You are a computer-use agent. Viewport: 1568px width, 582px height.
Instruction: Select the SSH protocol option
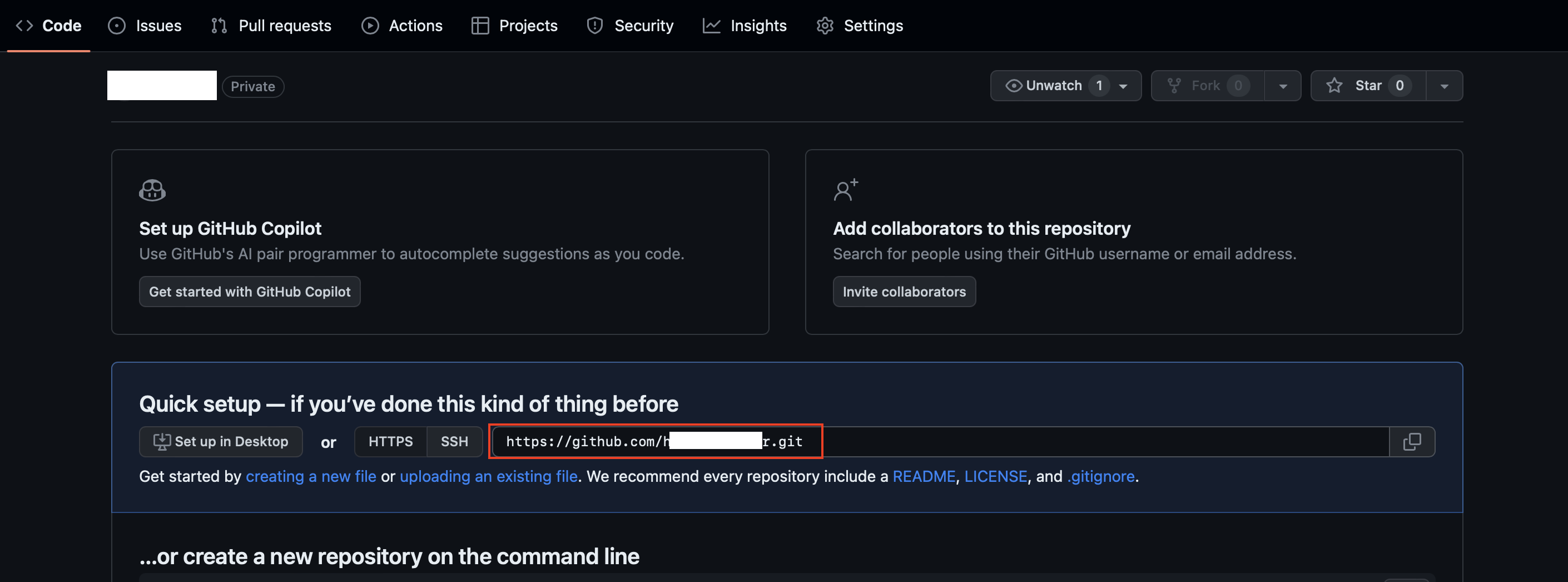(455, 442)
